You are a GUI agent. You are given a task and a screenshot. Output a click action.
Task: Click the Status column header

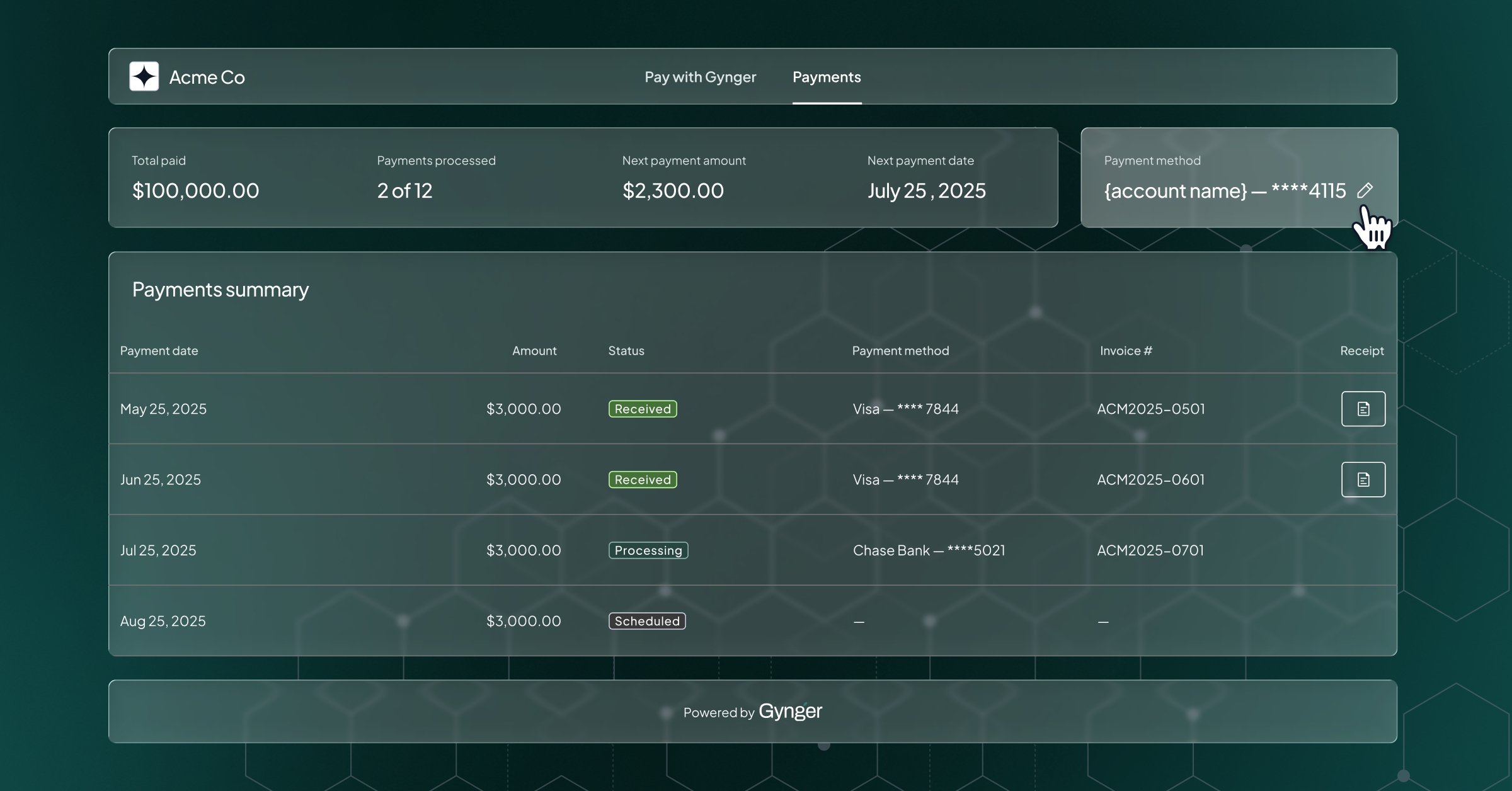click(x=626, y=351)
